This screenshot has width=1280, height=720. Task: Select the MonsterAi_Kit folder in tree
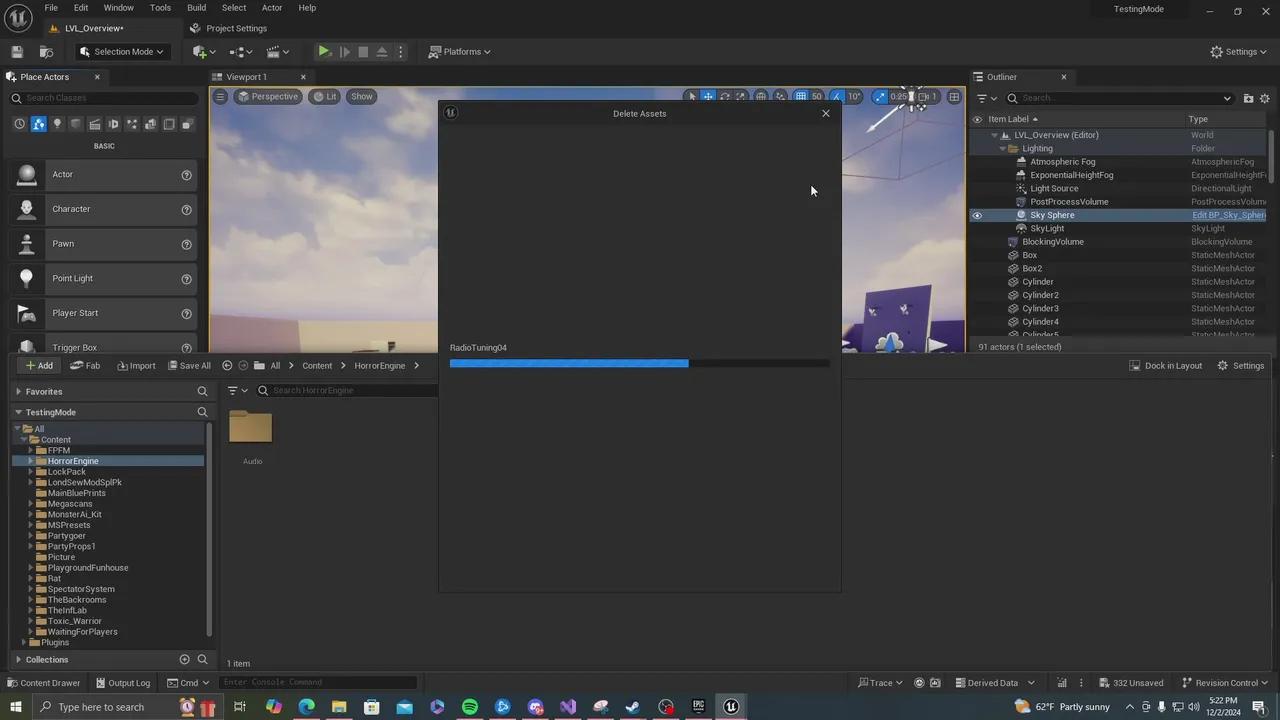[74, 514]
